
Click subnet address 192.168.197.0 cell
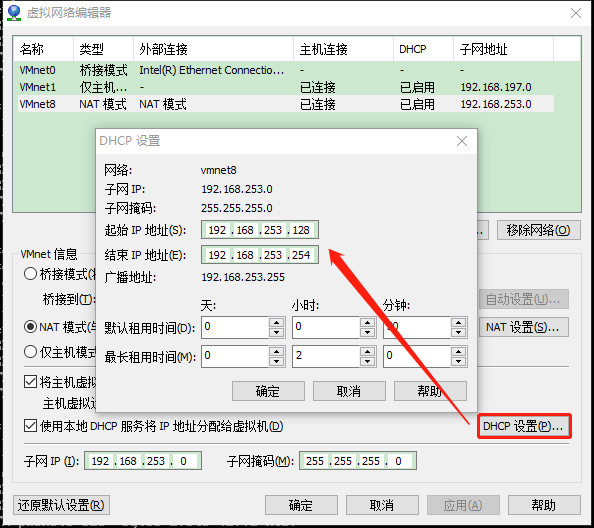pyautogui.click(x=496, y=87)
